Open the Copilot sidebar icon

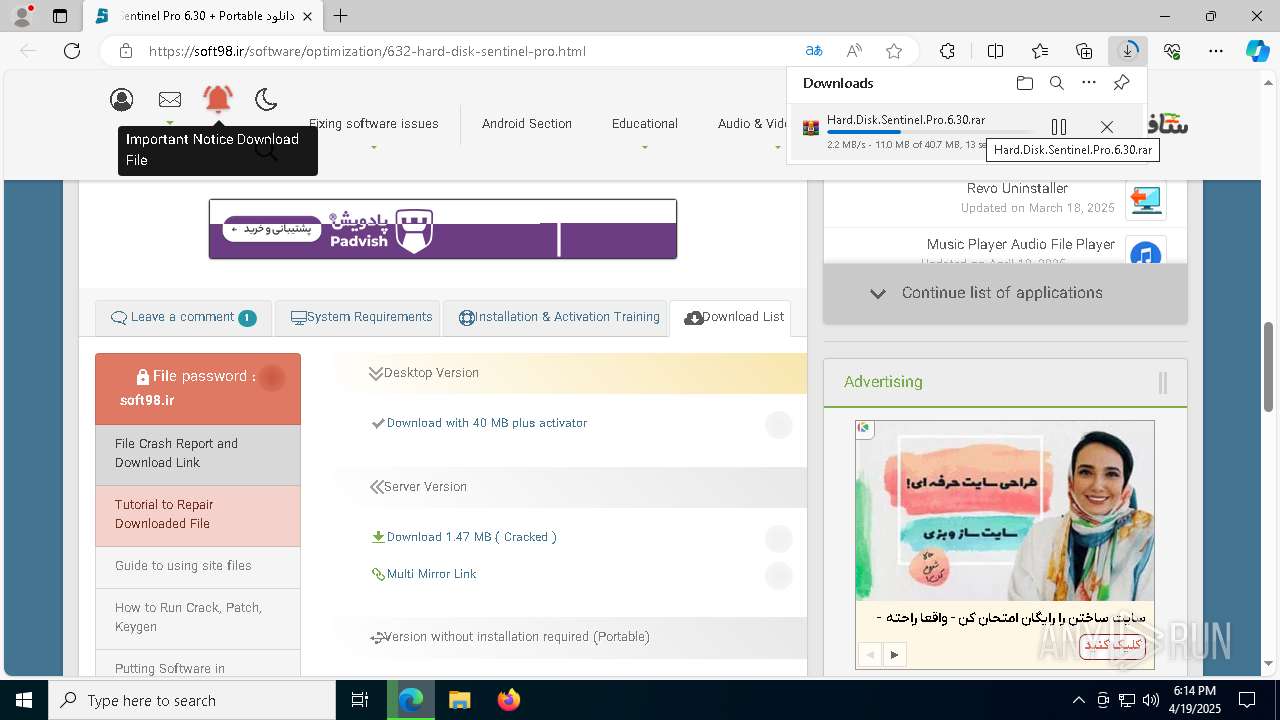[1258, 51]
